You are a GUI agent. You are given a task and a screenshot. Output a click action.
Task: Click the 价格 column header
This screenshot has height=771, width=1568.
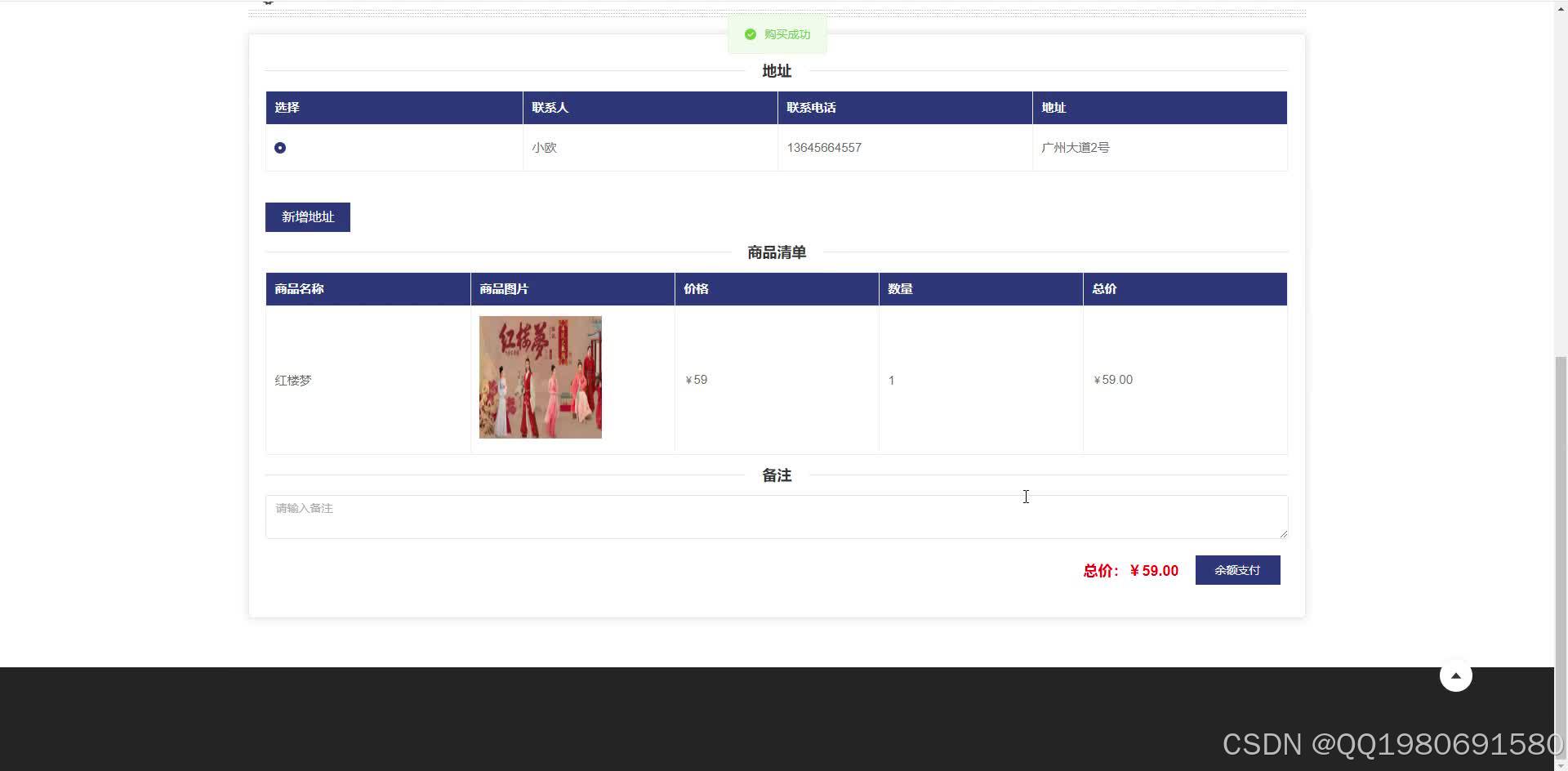pyautogui.click(x=695, y=288)
